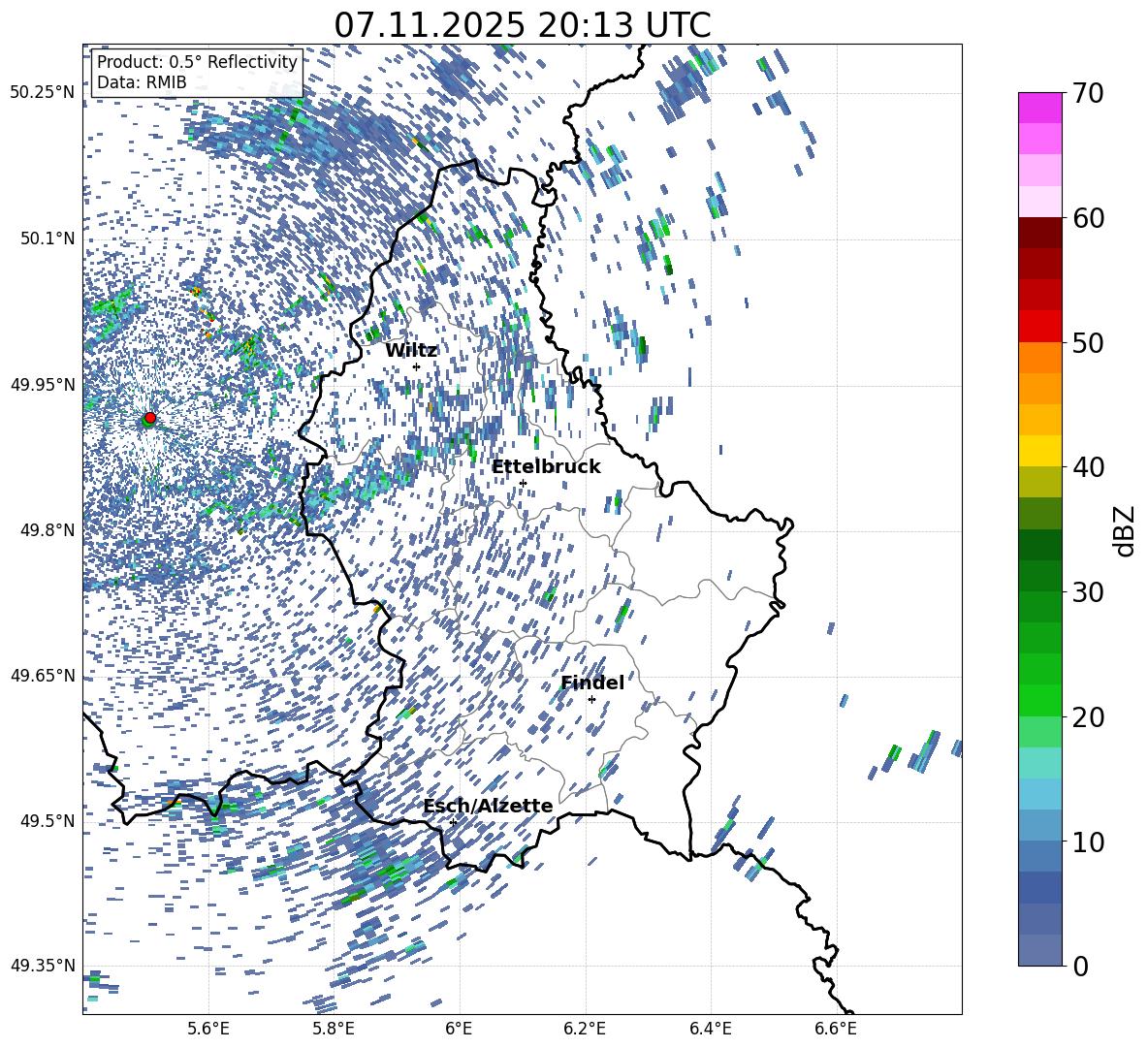Click the 49.8°N latitude label

[48, 530]
